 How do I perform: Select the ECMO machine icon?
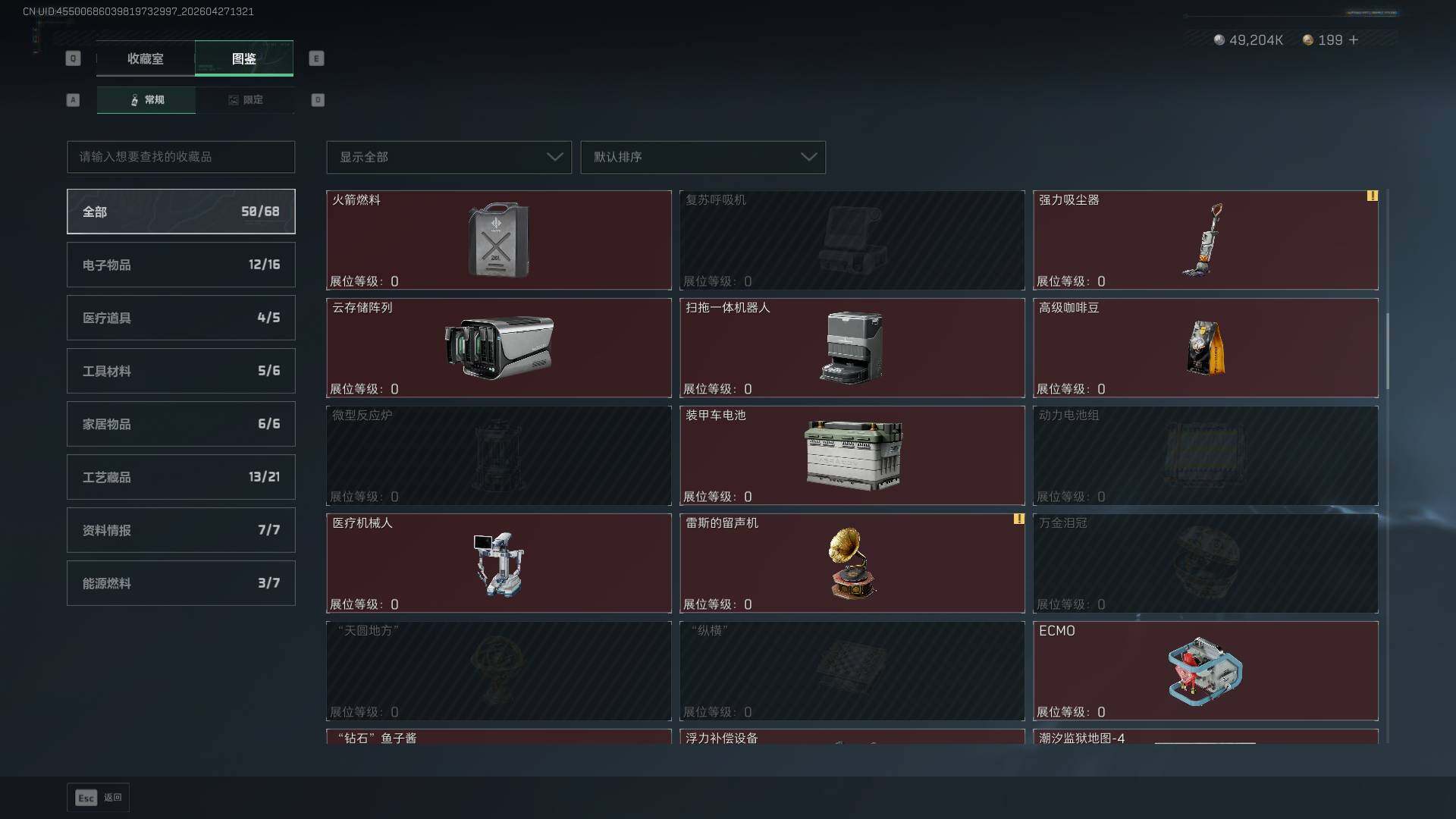pyautogui.click(x=1205, y=671)
